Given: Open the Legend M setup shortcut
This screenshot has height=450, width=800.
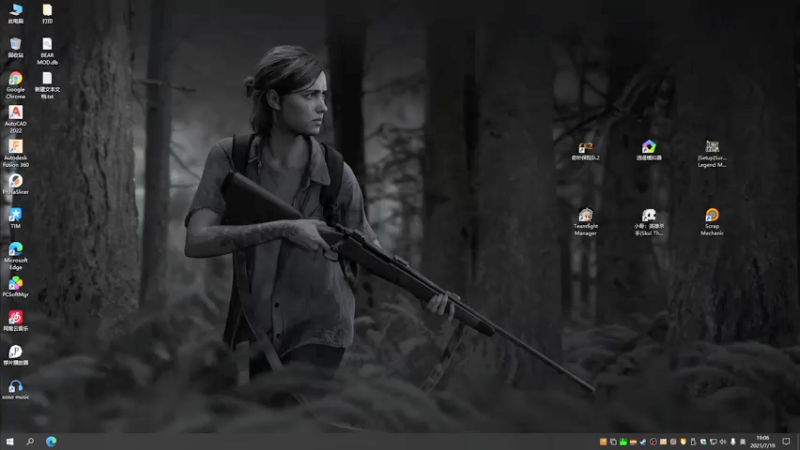Looking at the screenshot, I should [x=712, y=154].
